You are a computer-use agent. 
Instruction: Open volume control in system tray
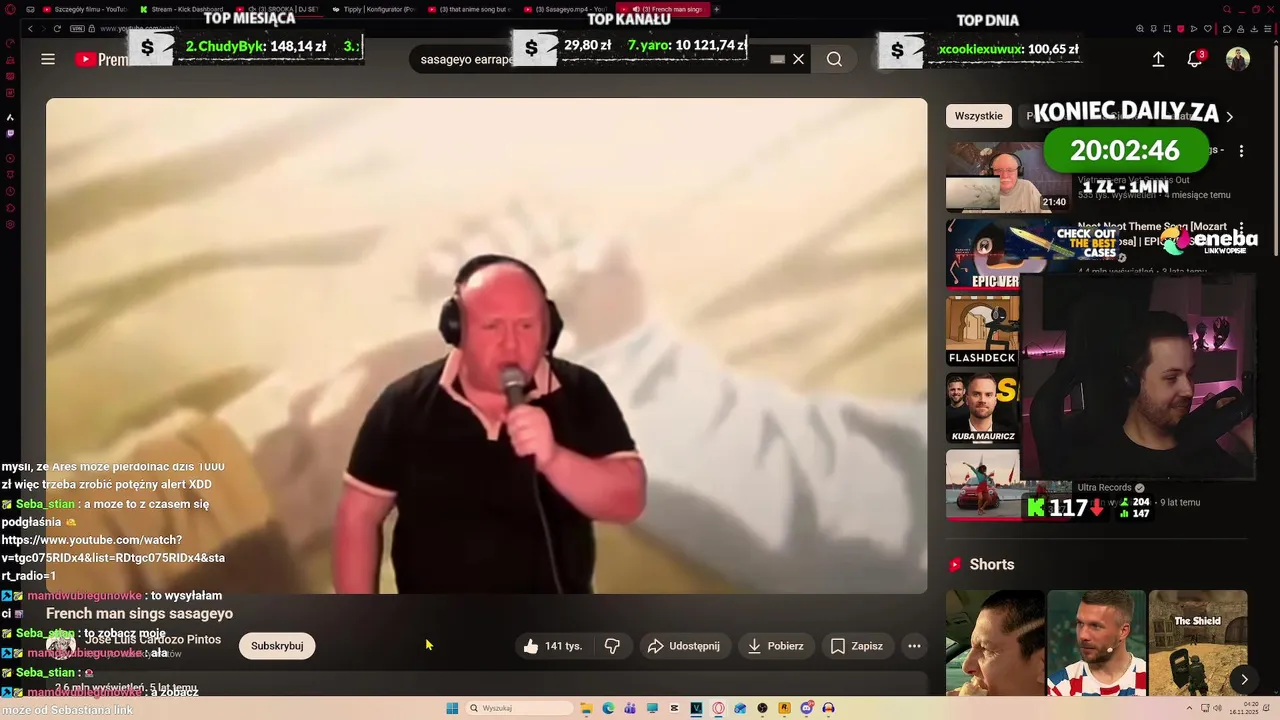coord(1219,708)
